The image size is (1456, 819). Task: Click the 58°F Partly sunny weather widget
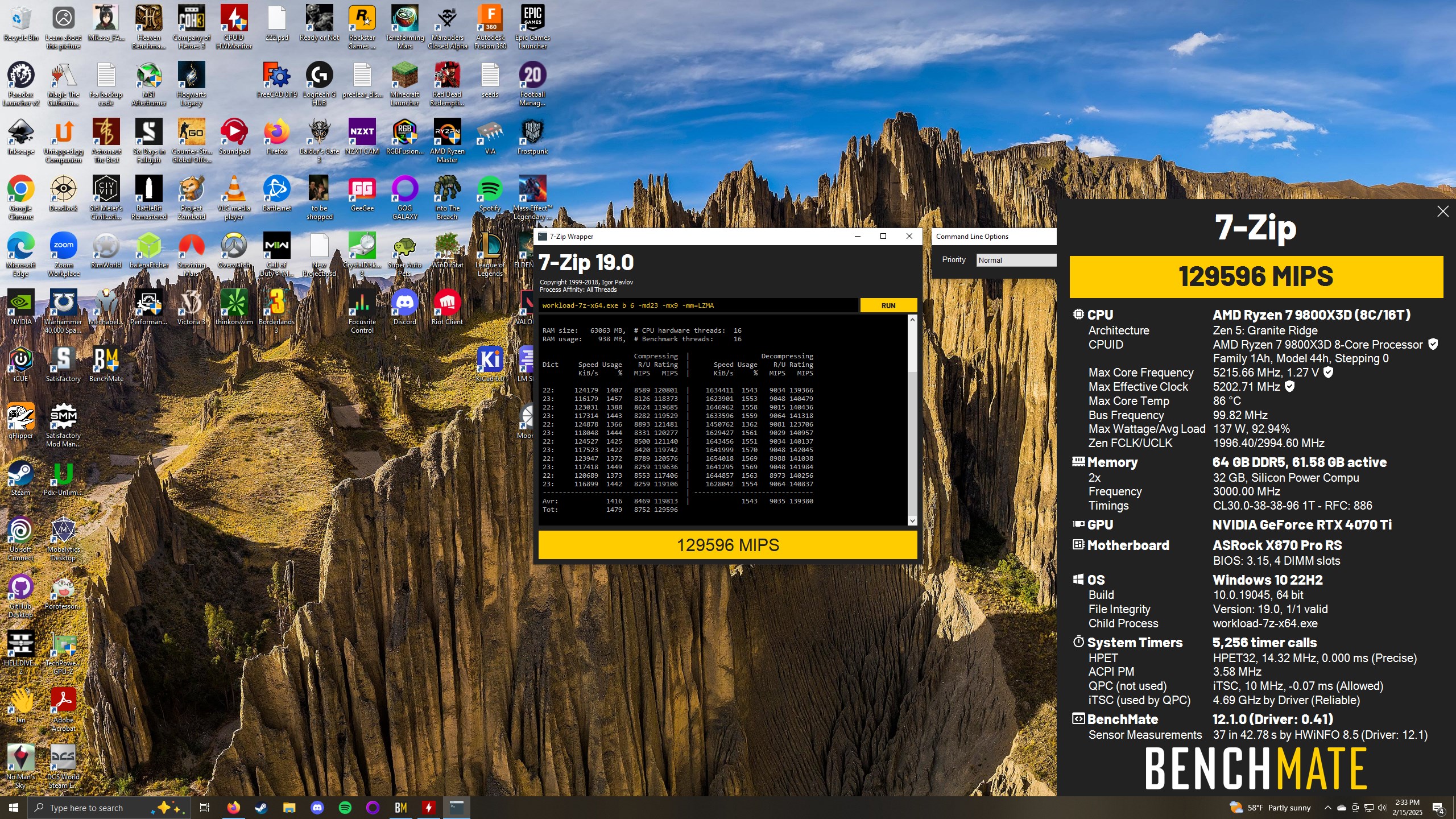click(x=1269, y=808)
